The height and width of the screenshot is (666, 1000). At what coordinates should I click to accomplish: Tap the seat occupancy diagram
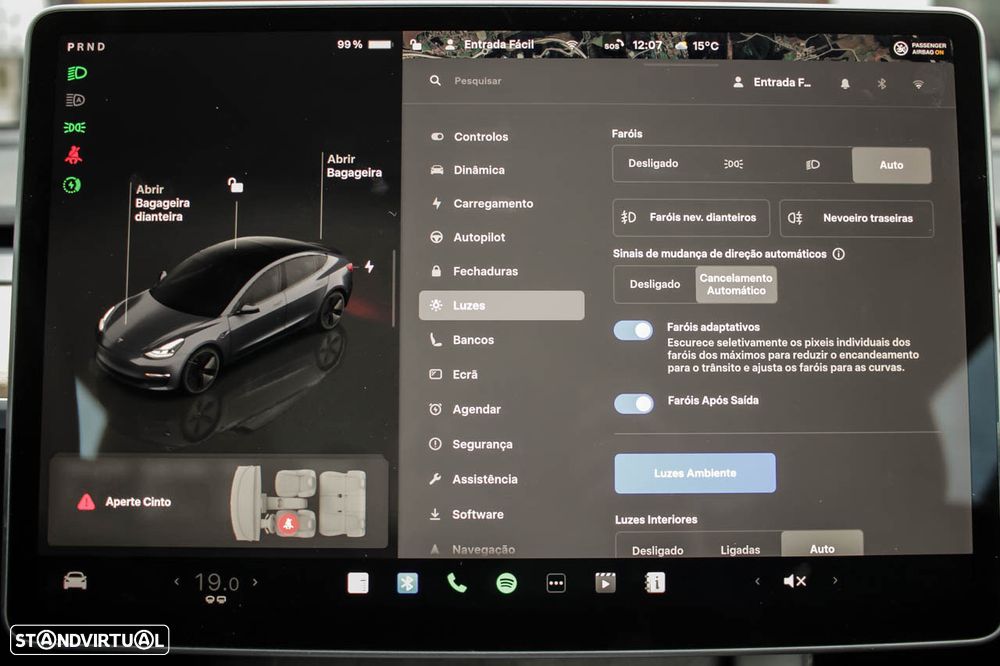pyautogui.click(x=299, y=503)
